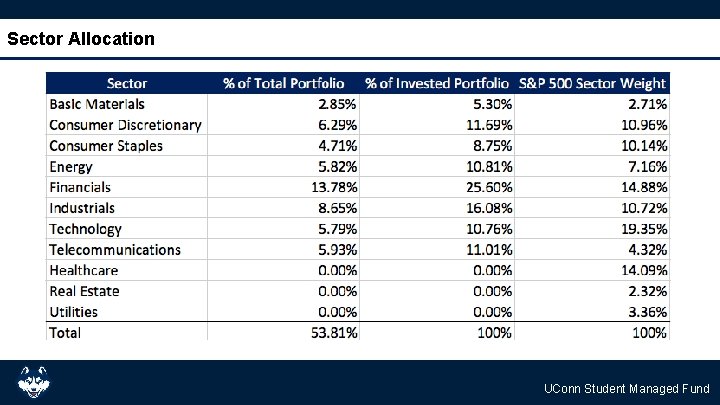Select the S&P 500 Sector Weight header
The height and width of the screenshot is (405, 720).
tap(592, 84)
